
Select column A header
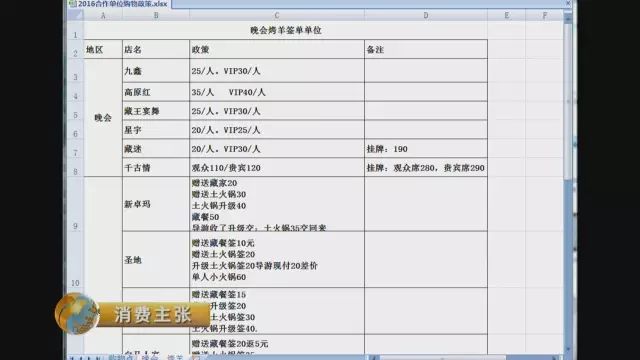103,16
